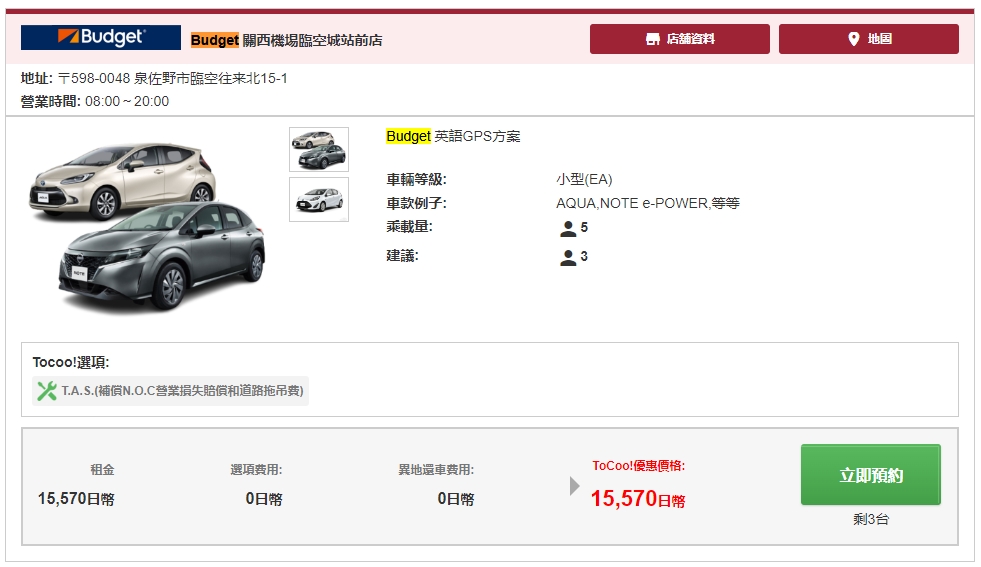Viewport: 981px width, 567px height.
Task: Click the Budget 英語GPS方案 plan title
Action: click(453, 136)
